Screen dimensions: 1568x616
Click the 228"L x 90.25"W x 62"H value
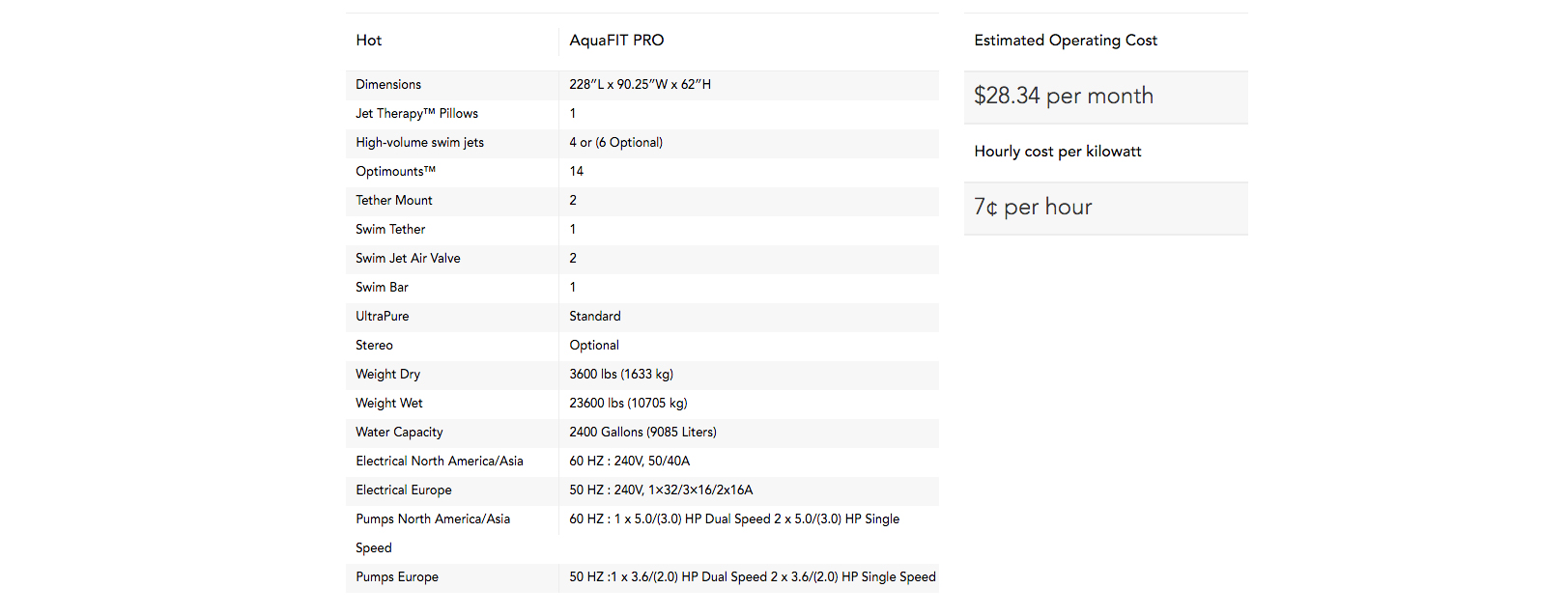point(640,85)
